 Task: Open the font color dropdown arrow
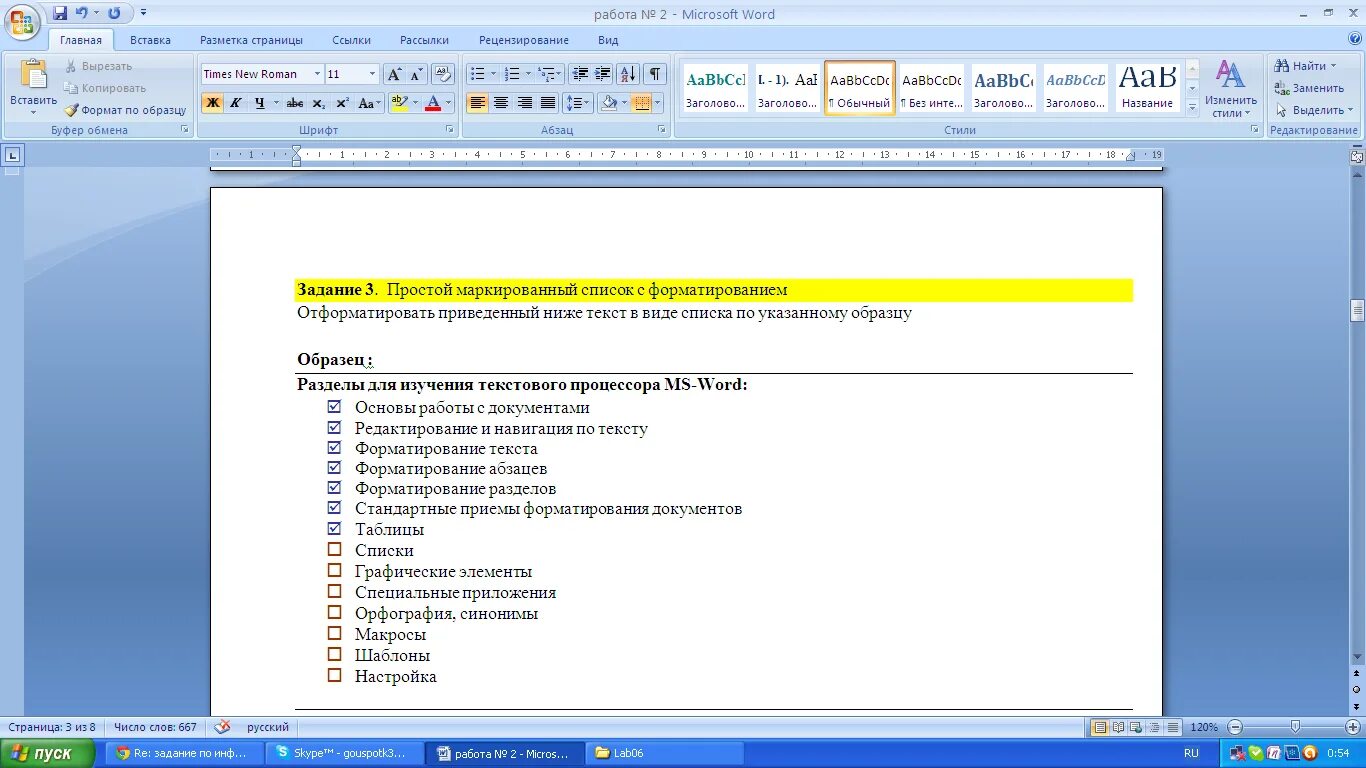(449, 103)
